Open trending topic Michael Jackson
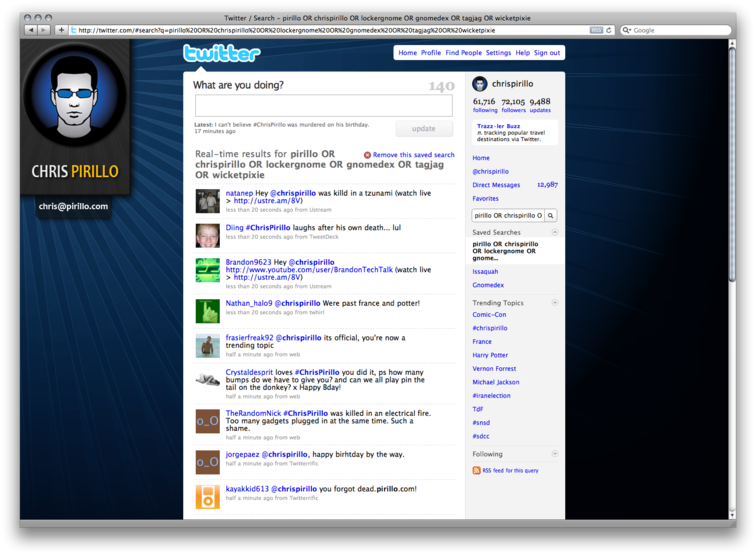 click(x=496, y=382)
